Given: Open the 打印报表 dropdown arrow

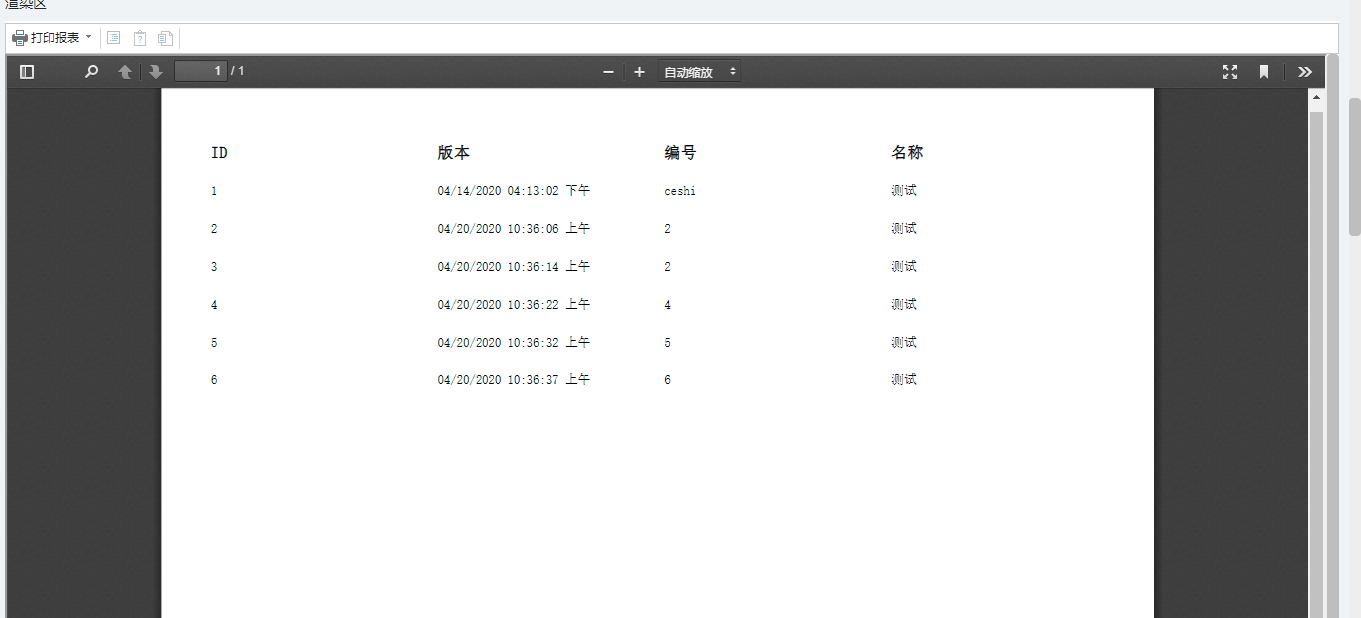Looking at the screenshot, I should pyautogui.click(x=88, y=37).
